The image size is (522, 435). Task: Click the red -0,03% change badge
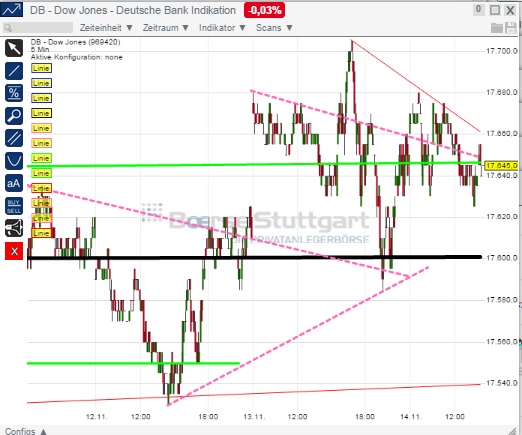click(x=264, y=10)
